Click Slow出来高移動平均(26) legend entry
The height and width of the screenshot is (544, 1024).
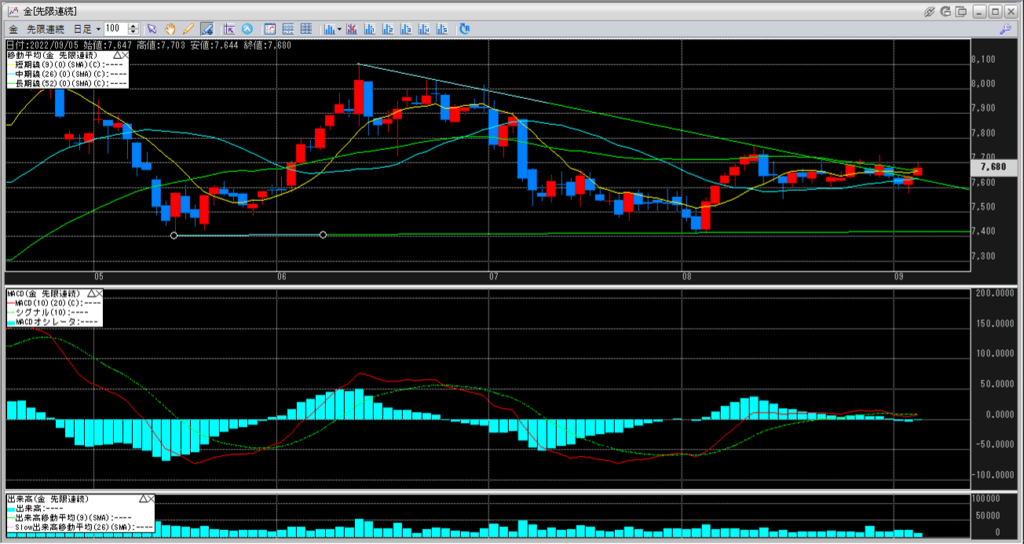[x=80, y=526]
